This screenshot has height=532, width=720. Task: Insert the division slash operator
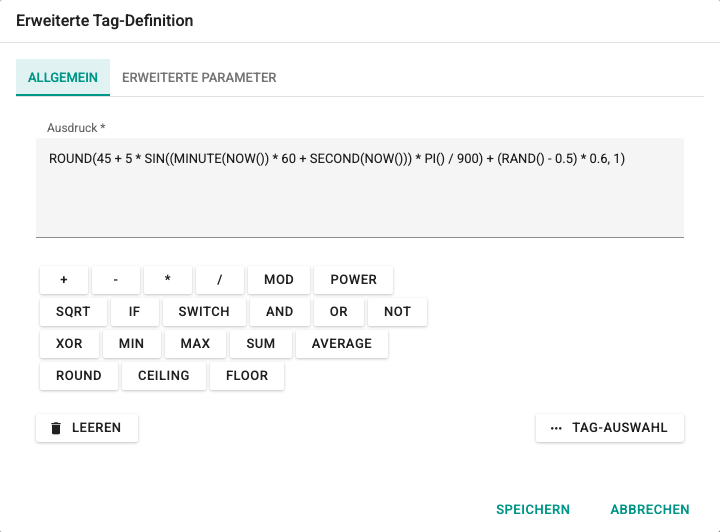[x=219, y=280]
